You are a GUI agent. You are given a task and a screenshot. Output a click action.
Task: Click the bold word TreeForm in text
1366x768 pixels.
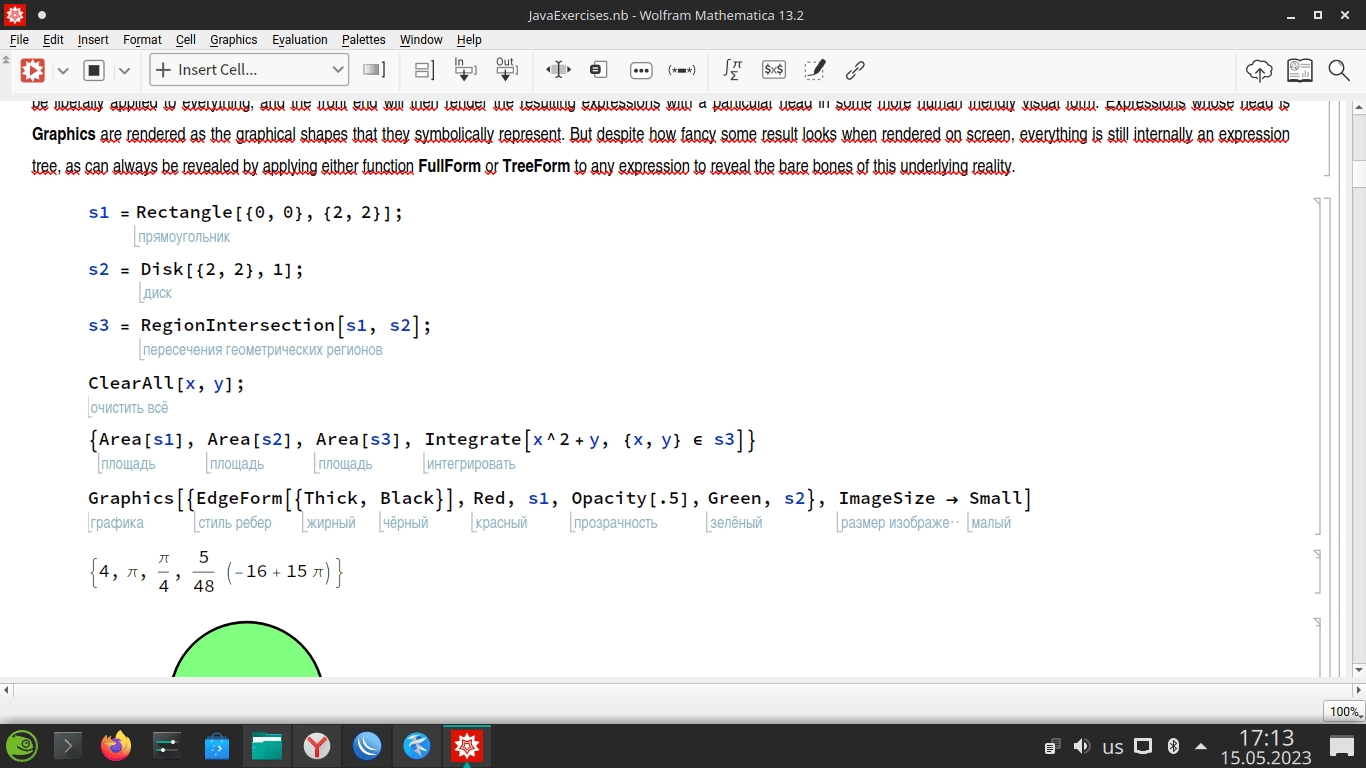click(x=536, y=166)
